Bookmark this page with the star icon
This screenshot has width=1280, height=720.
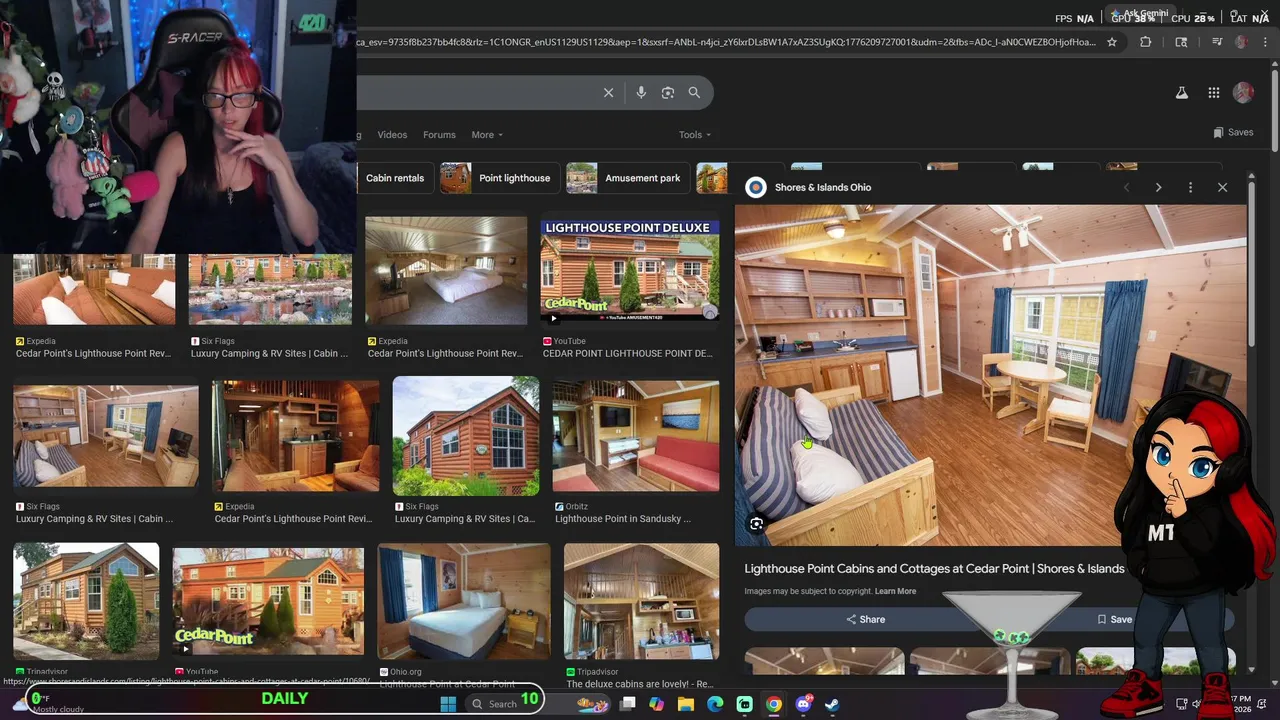[x=1111, y=42]
